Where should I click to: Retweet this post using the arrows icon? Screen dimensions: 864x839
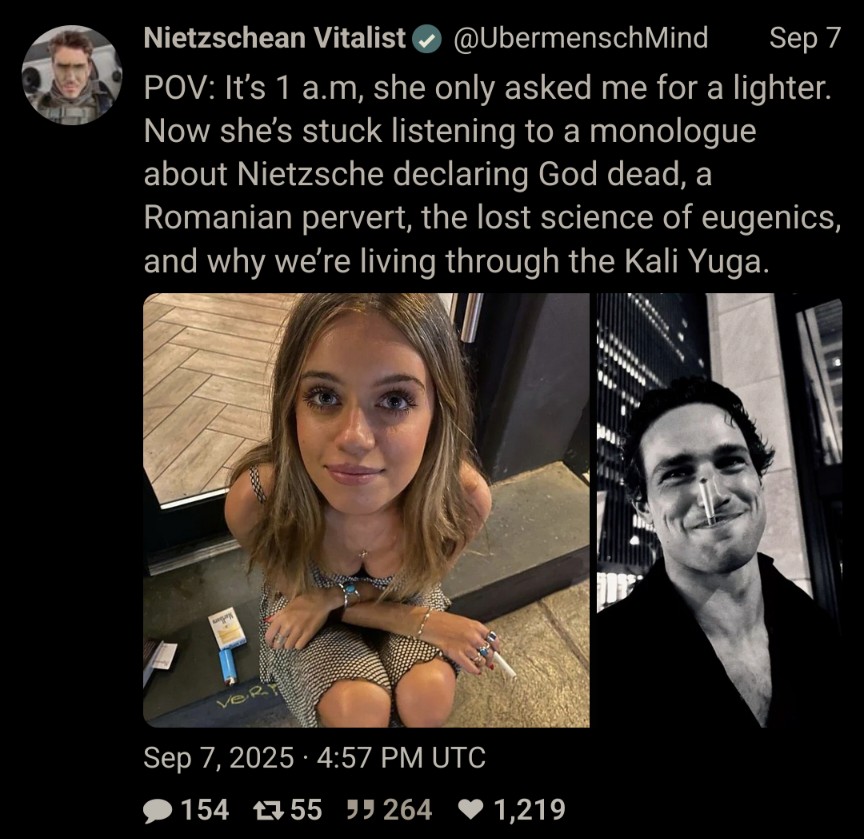click(x=270, y=809)
